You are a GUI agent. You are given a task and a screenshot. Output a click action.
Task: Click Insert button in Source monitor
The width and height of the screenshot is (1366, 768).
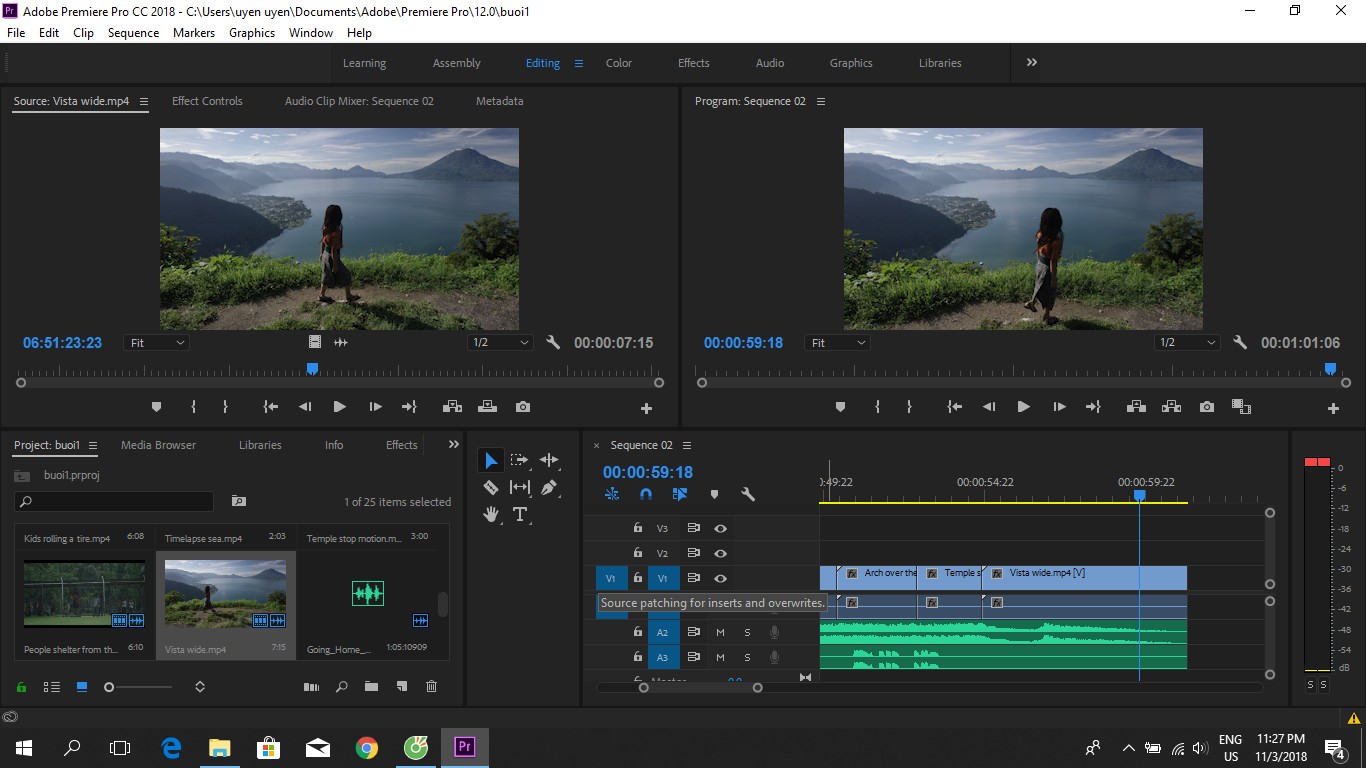[x=452, y=407]
